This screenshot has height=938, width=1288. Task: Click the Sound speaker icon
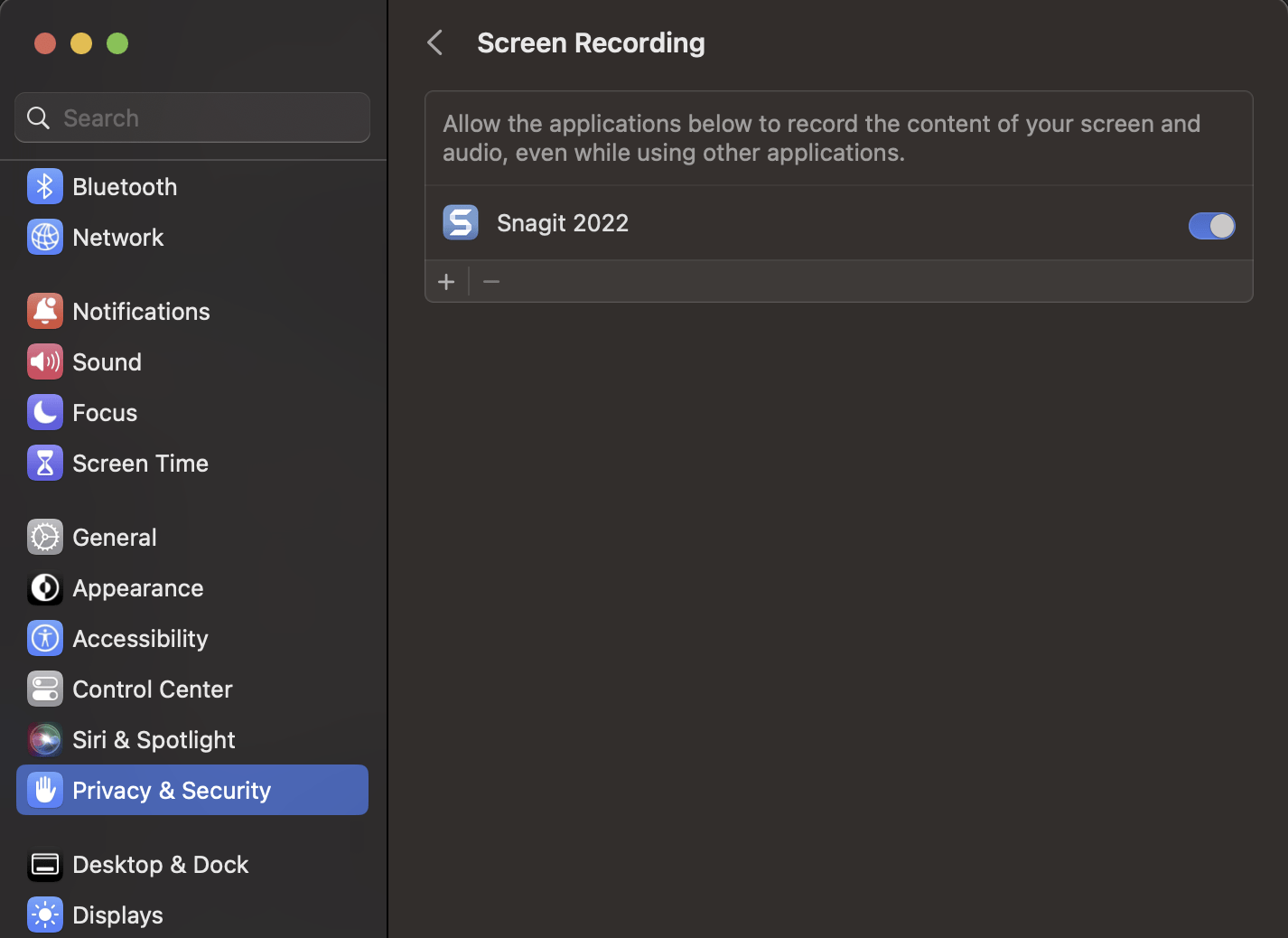pyautogui.click(x=44, y=361)
